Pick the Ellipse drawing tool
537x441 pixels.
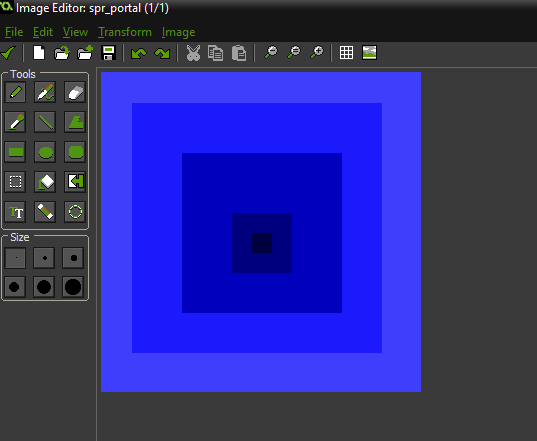click(45, 152)
